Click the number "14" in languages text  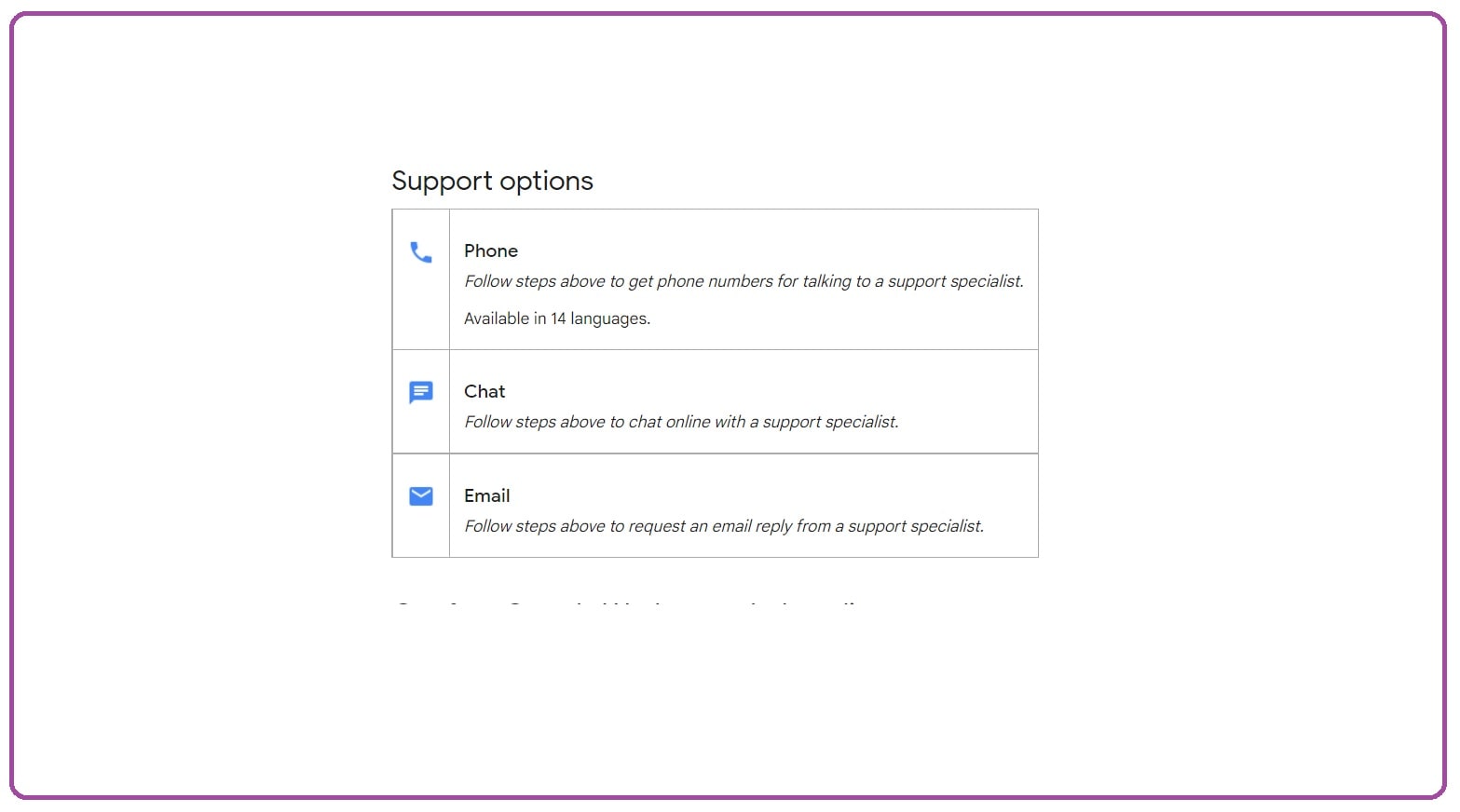coord(558,318)
